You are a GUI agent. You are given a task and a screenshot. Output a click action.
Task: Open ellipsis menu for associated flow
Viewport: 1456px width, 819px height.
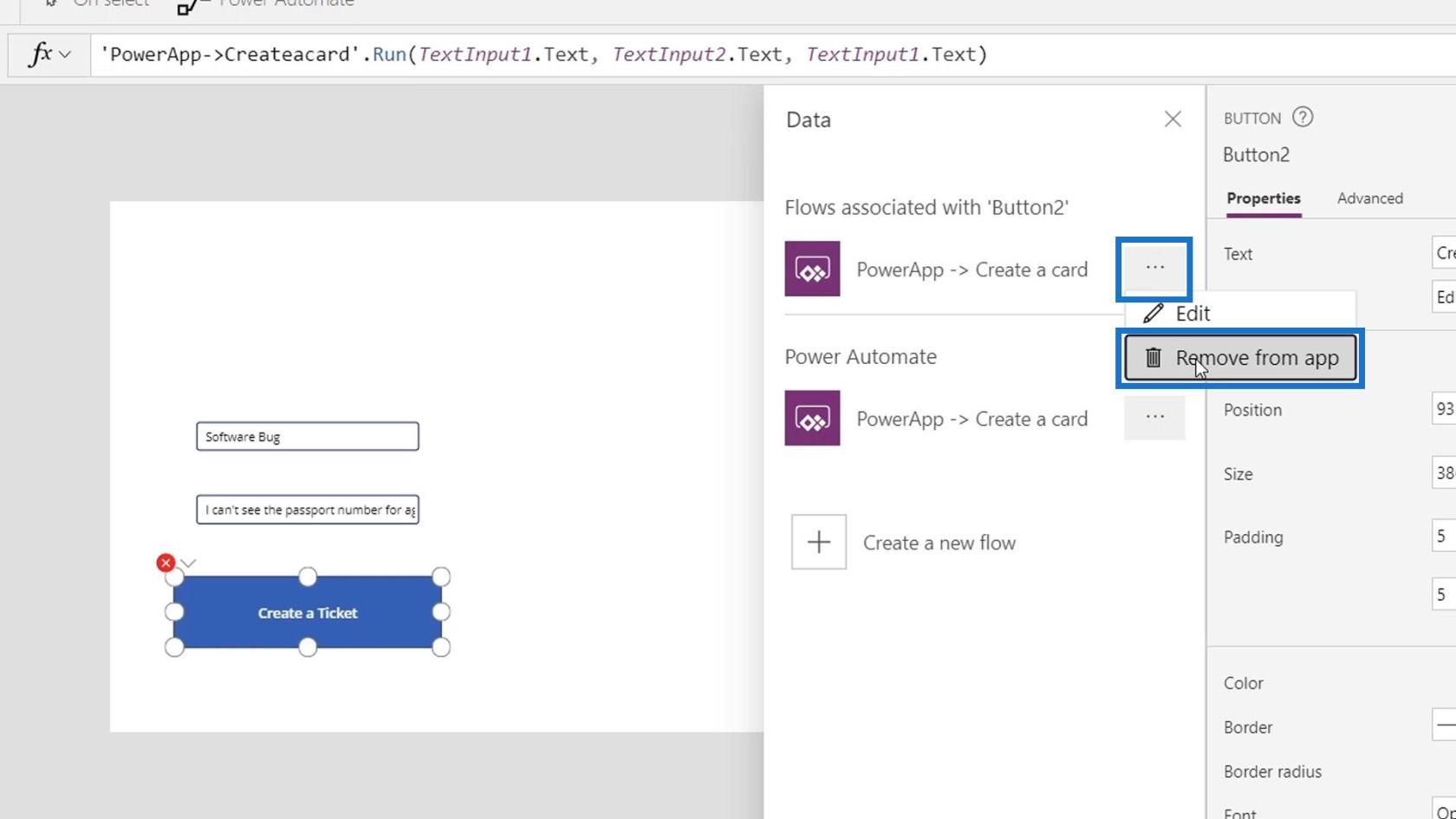click(1154, 268)
